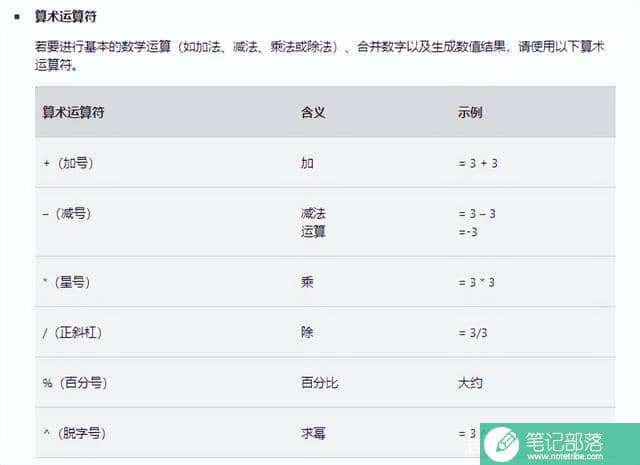Image resolution: width=640 pixels, height=465 pixels.
Task: Click the 减法 运算 meaning cell
Action: tap(313, 222)
